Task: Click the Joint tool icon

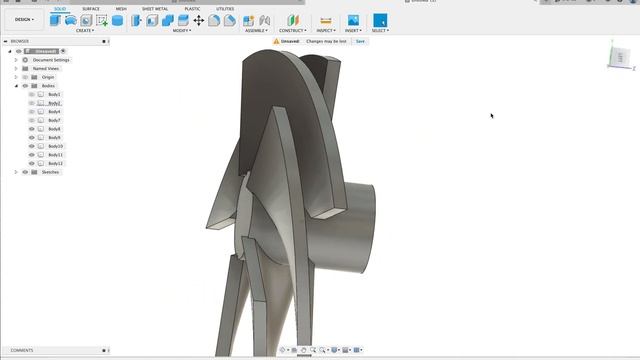Action: tap(264, 20)
